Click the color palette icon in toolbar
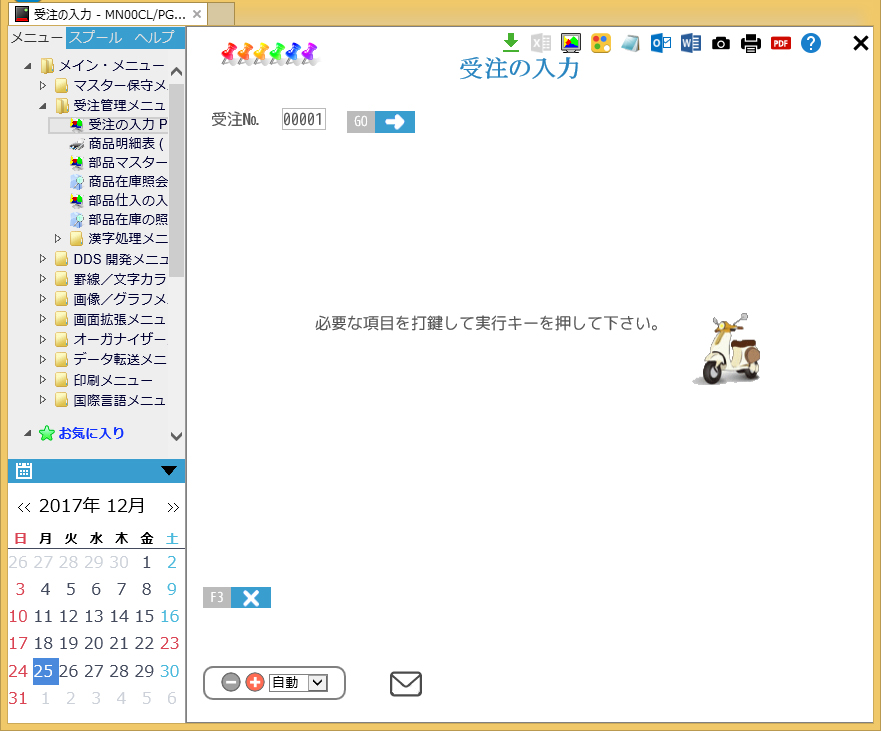Screen dimensions: 881x731 [x=600, y=43]
